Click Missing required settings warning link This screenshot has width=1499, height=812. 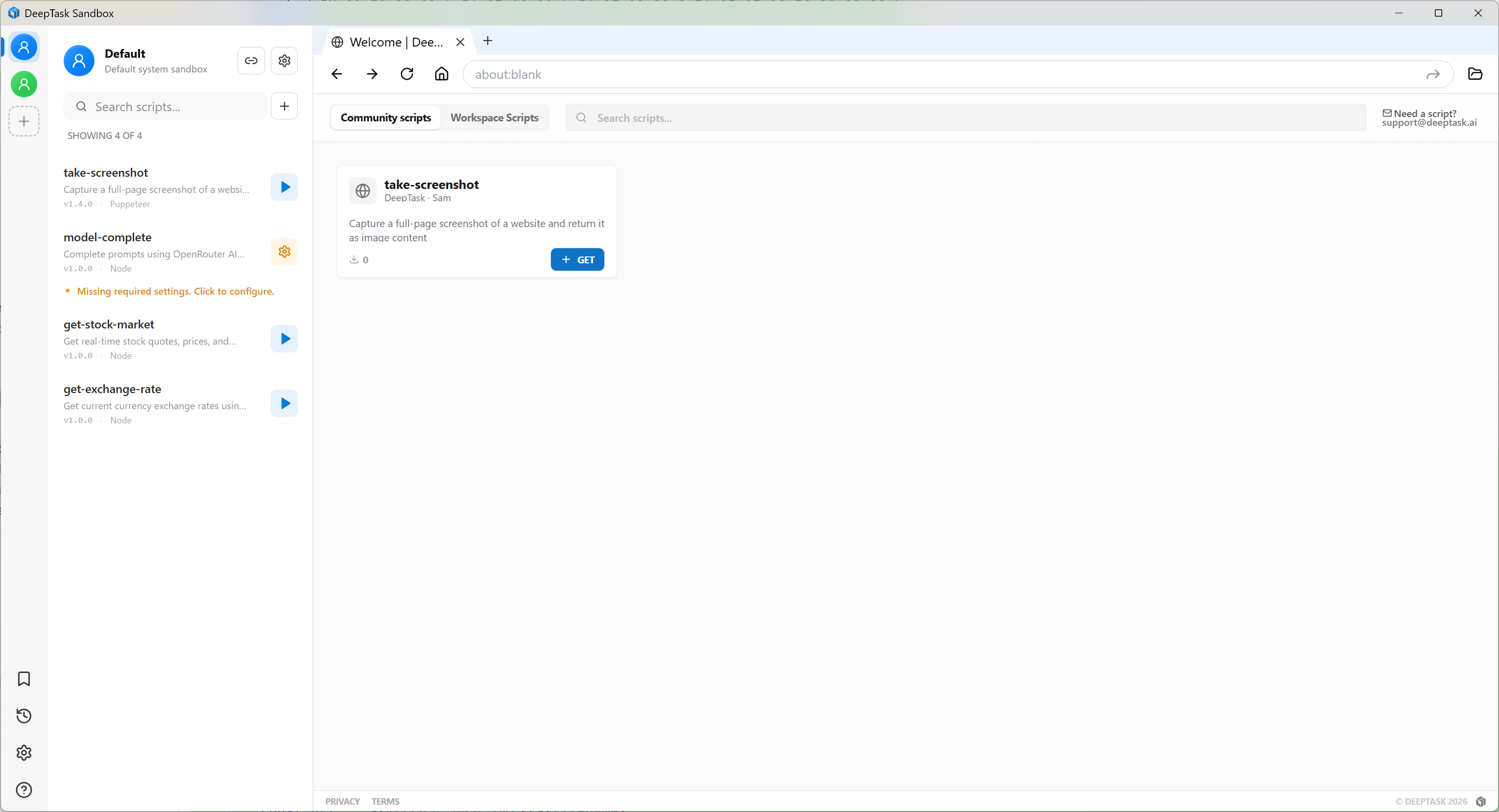coord(175,291)
